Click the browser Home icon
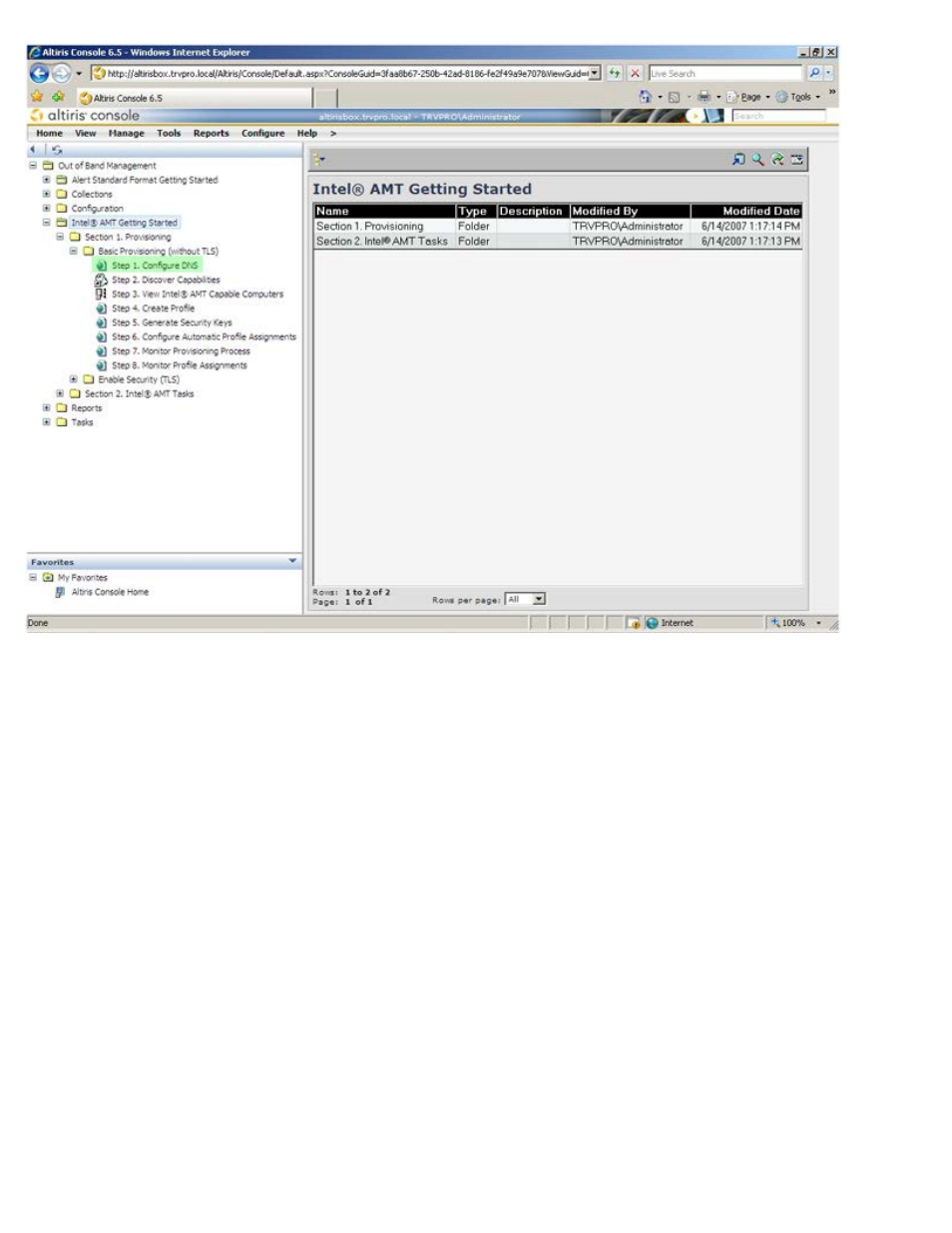The width and height of the screenshot is (952, 1233). click(646, 97)
